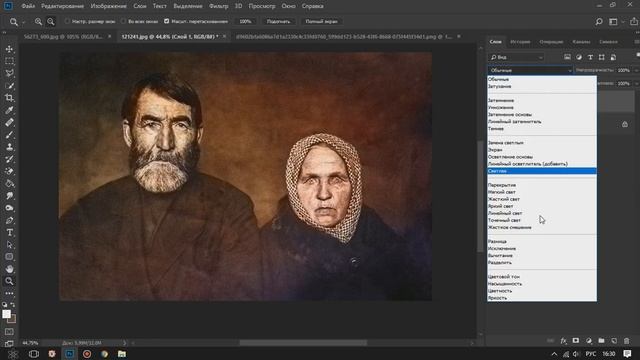Select the Eyedropper tool

tap(9, 110)
